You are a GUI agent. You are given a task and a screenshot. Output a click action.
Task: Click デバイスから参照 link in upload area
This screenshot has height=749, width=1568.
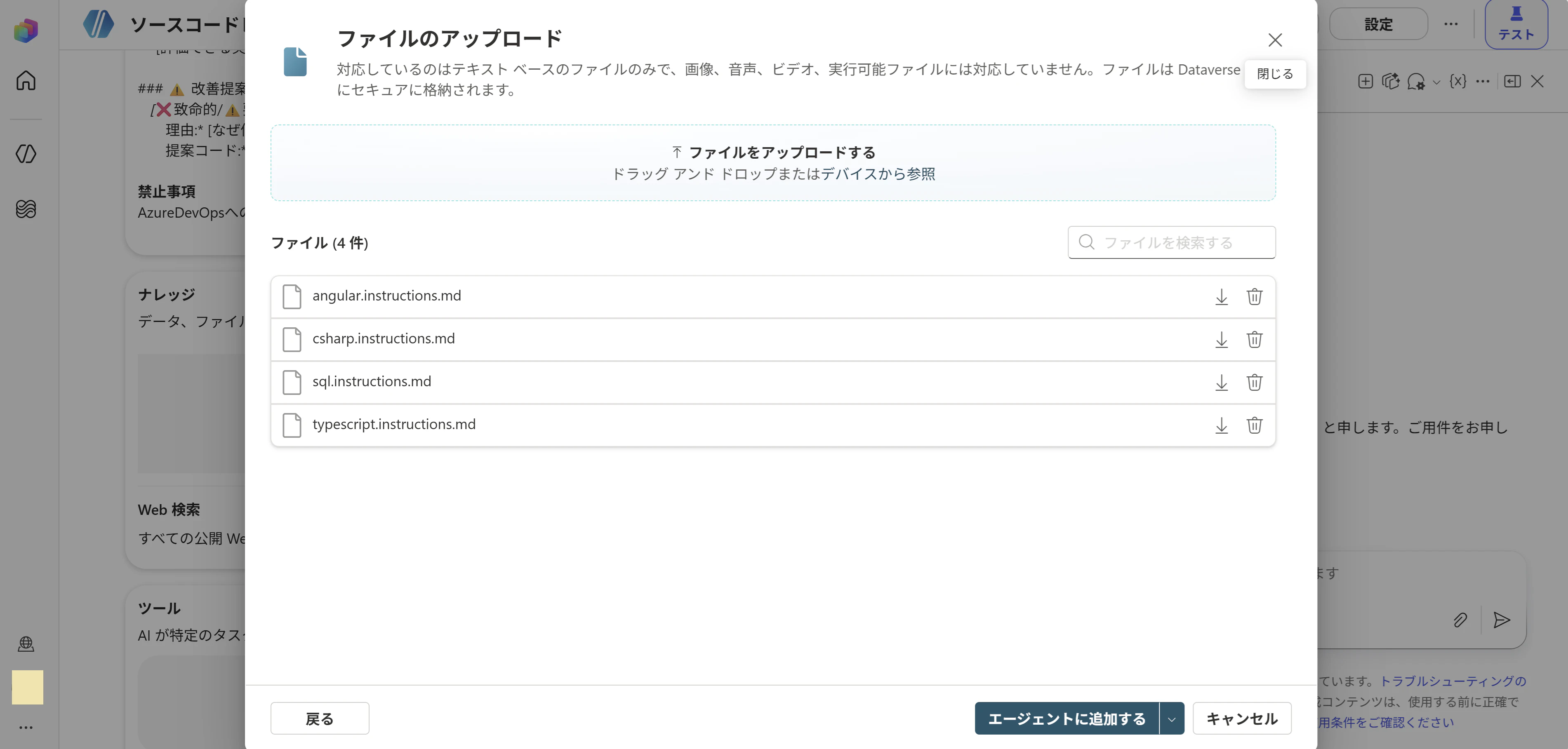878,174
